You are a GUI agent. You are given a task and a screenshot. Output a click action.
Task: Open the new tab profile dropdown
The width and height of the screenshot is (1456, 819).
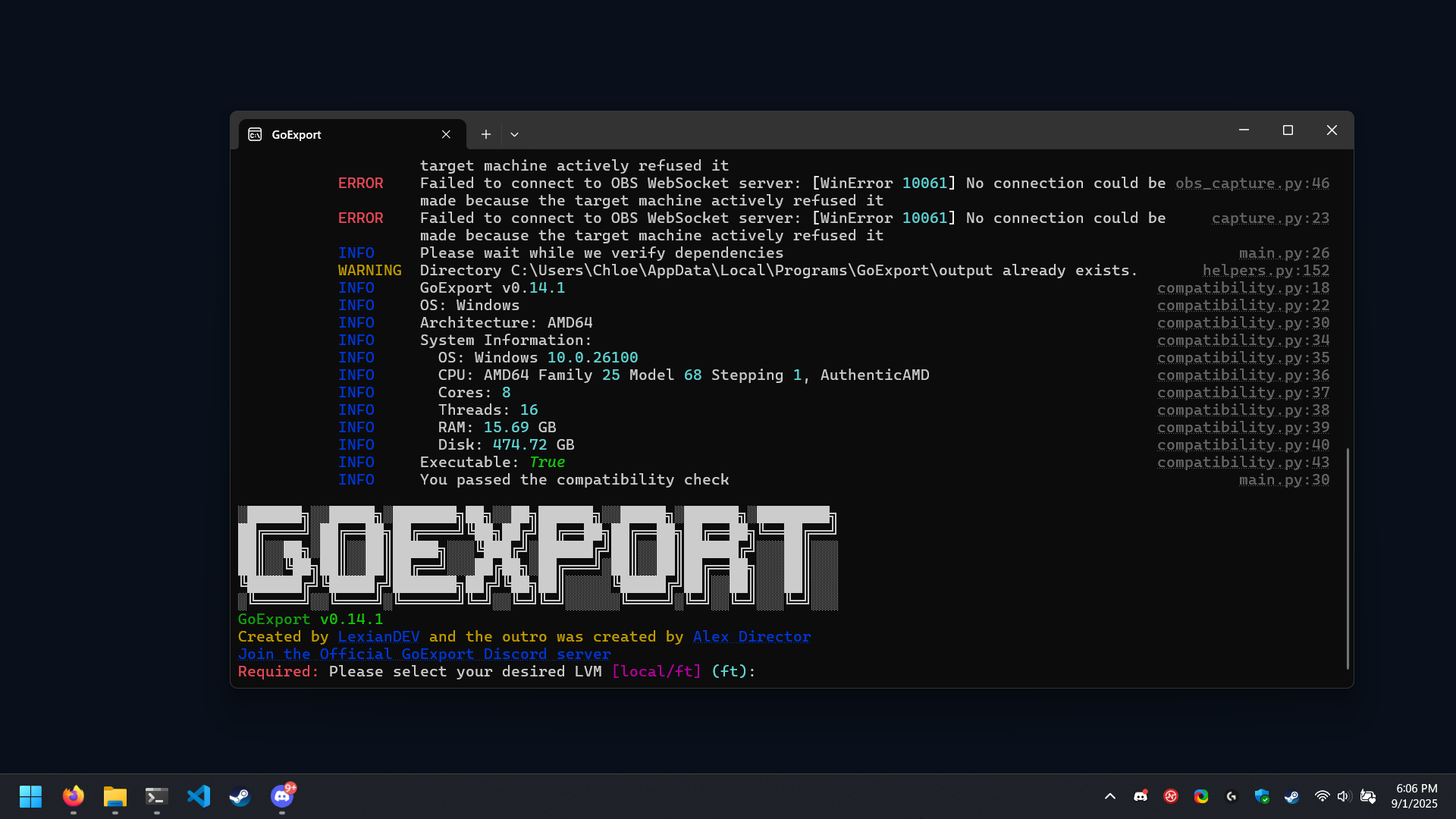(514, 134)
